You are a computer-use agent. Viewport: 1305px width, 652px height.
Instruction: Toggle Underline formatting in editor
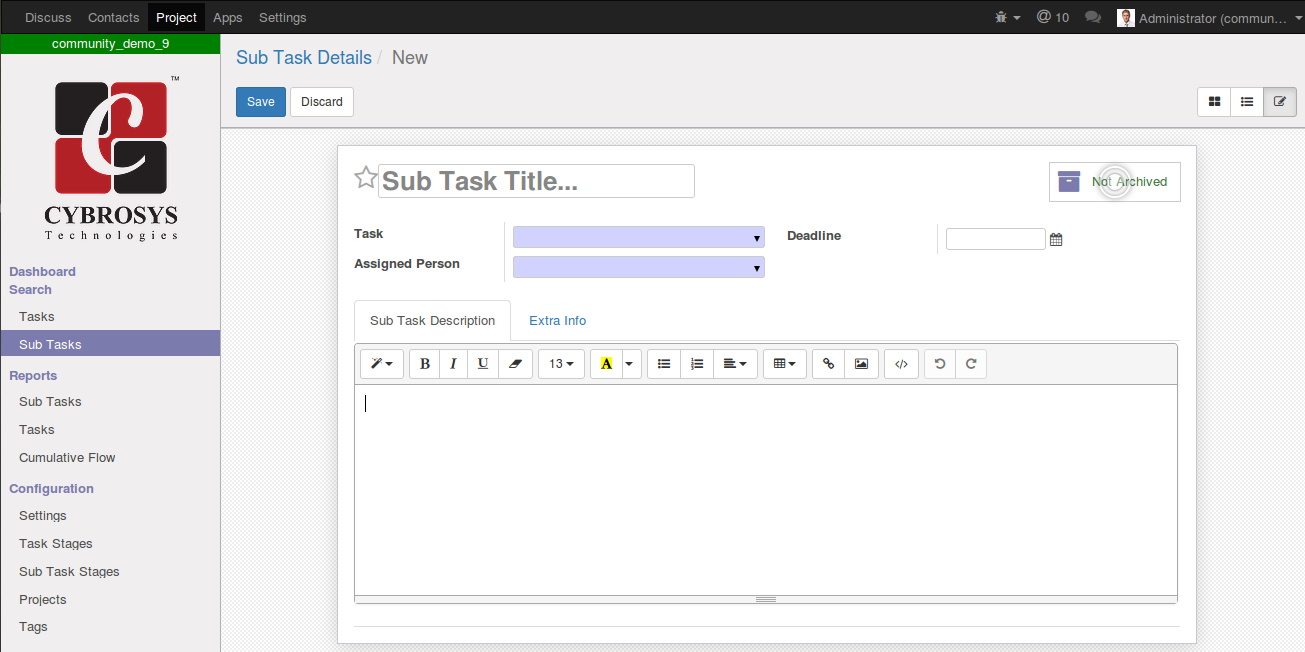tap(483, 364)
